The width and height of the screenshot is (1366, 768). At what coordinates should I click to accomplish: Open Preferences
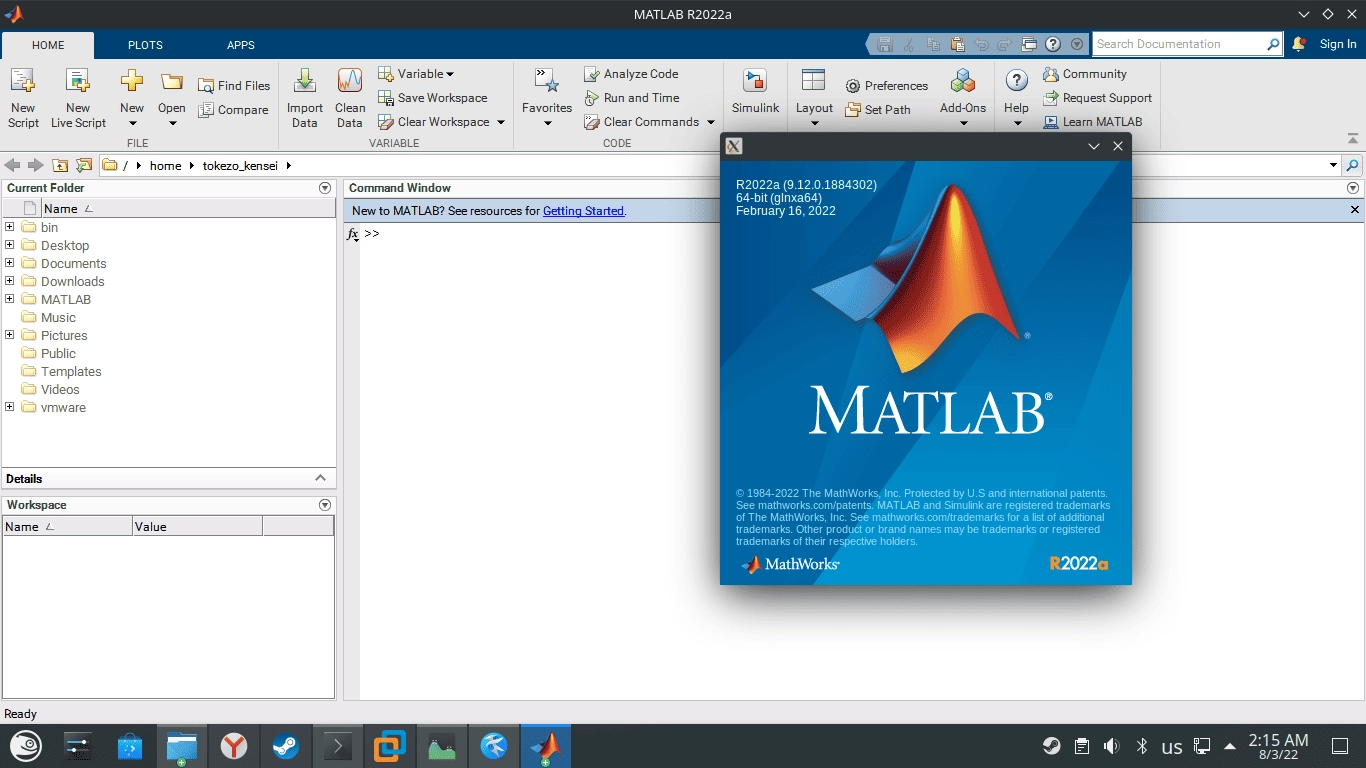[886, 86]
